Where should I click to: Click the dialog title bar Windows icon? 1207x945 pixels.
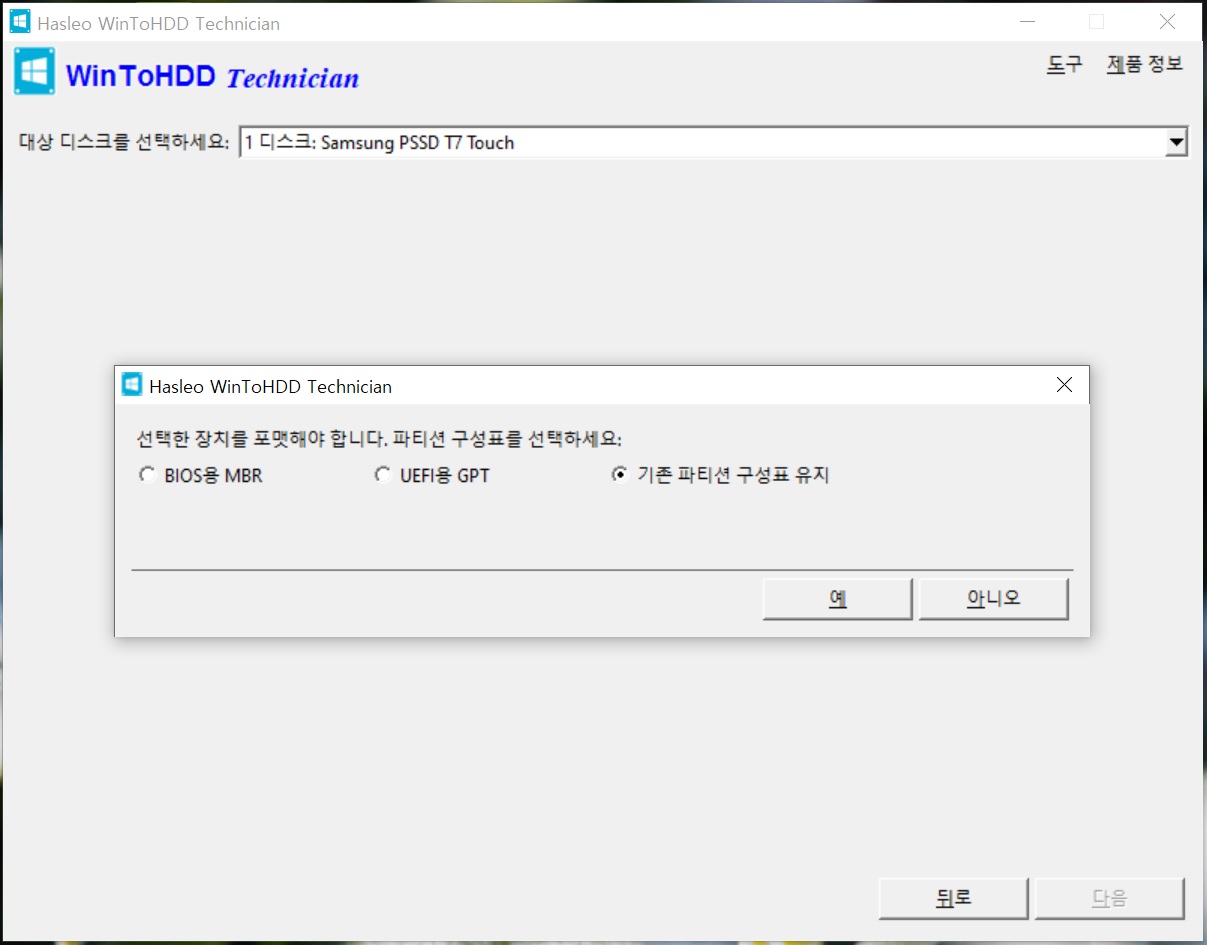(x=132, y=385)
